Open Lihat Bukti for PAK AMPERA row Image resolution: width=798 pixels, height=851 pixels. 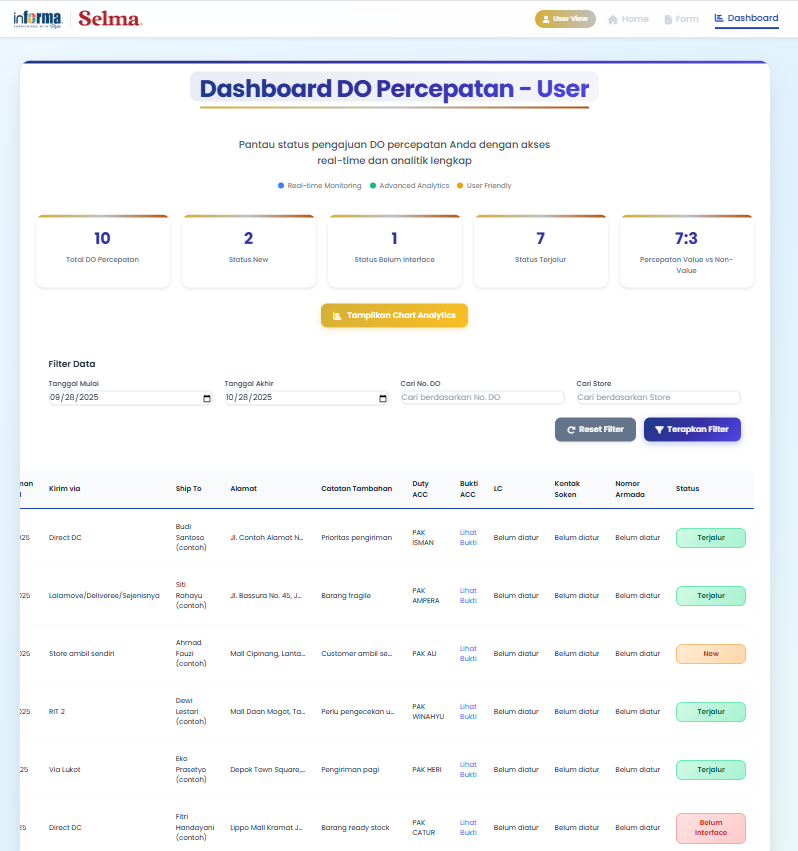click(468, 595)
